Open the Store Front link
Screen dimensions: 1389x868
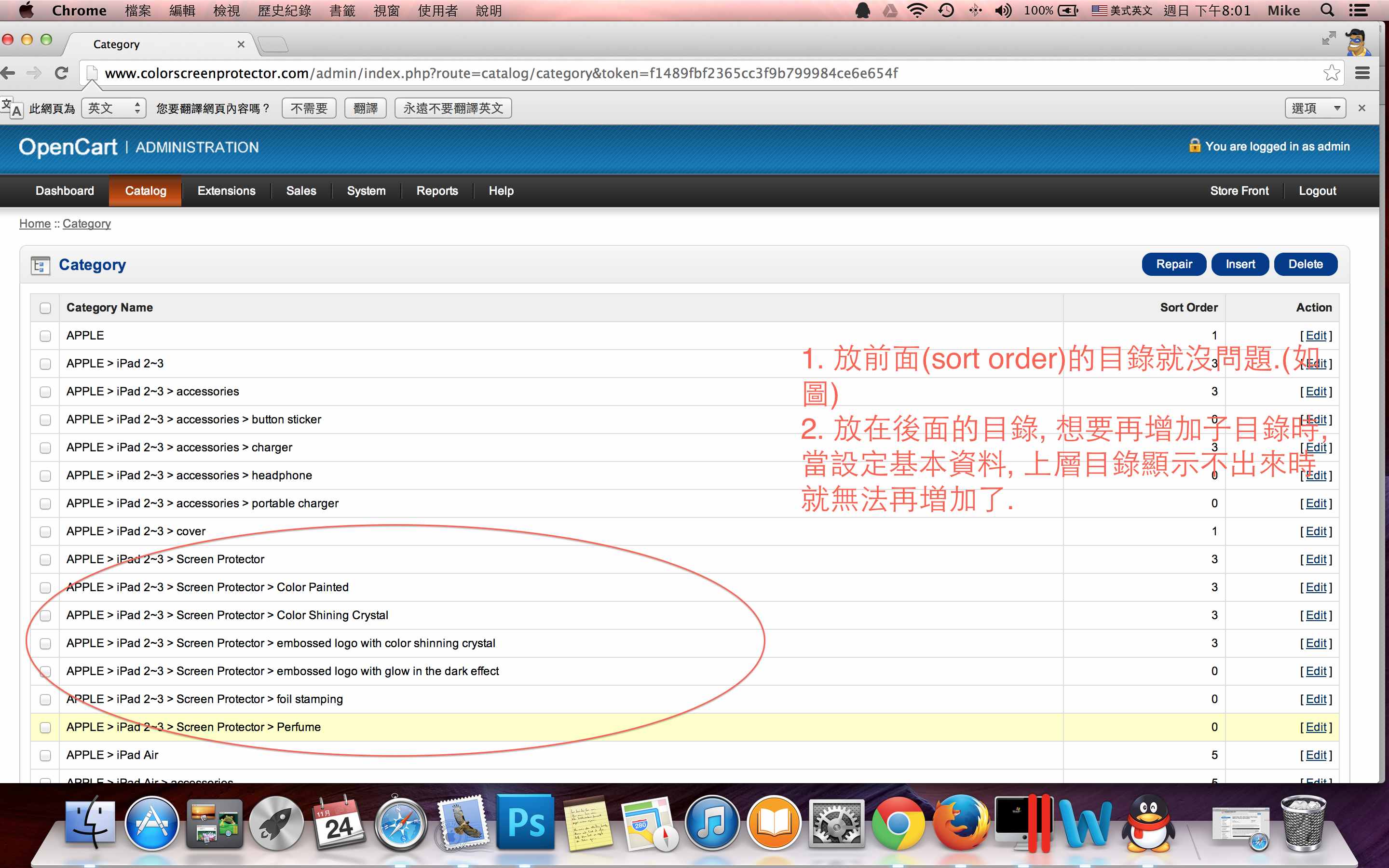click(x=1239, y=190)
